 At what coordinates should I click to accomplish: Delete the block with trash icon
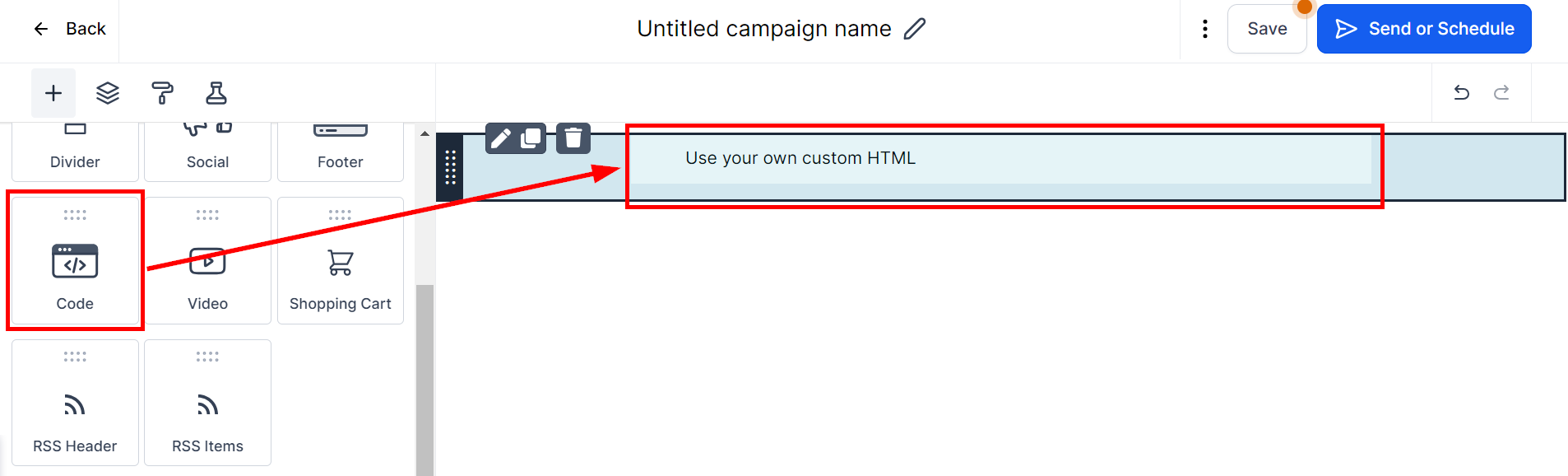pos(573,138)
